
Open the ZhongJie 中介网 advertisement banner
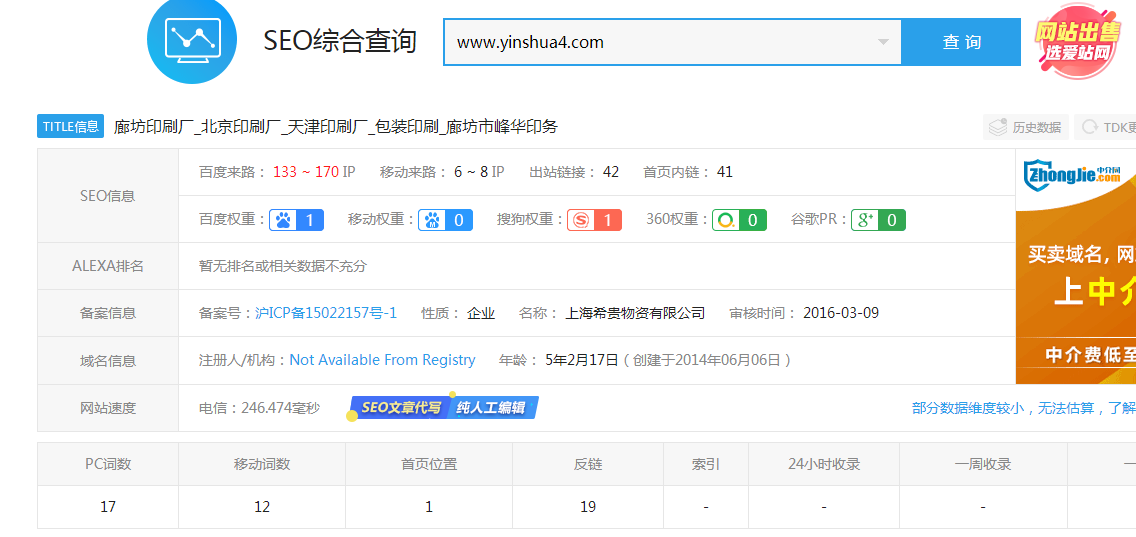(1075, 268)
